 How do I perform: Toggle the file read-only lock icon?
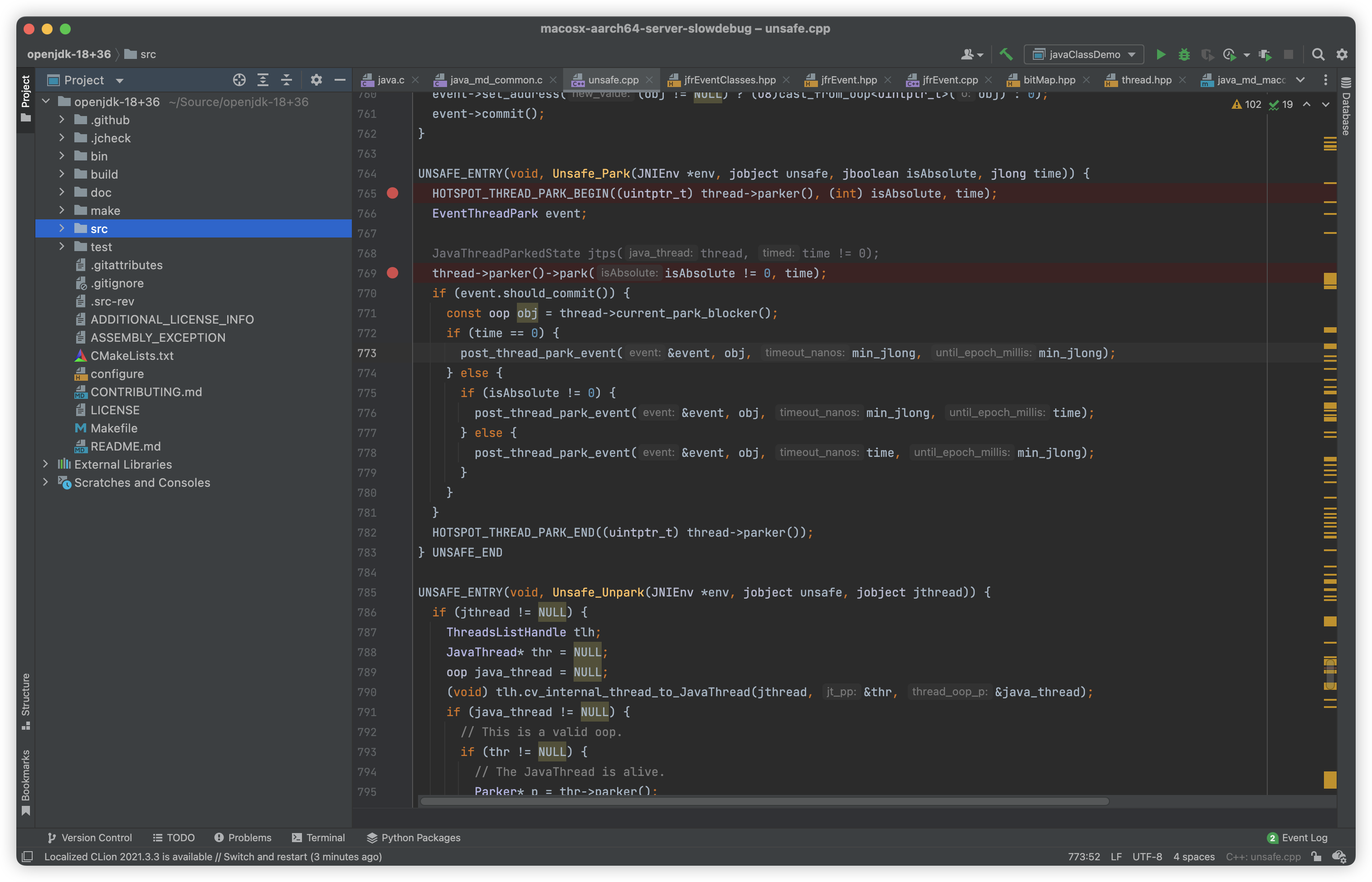1316,857
